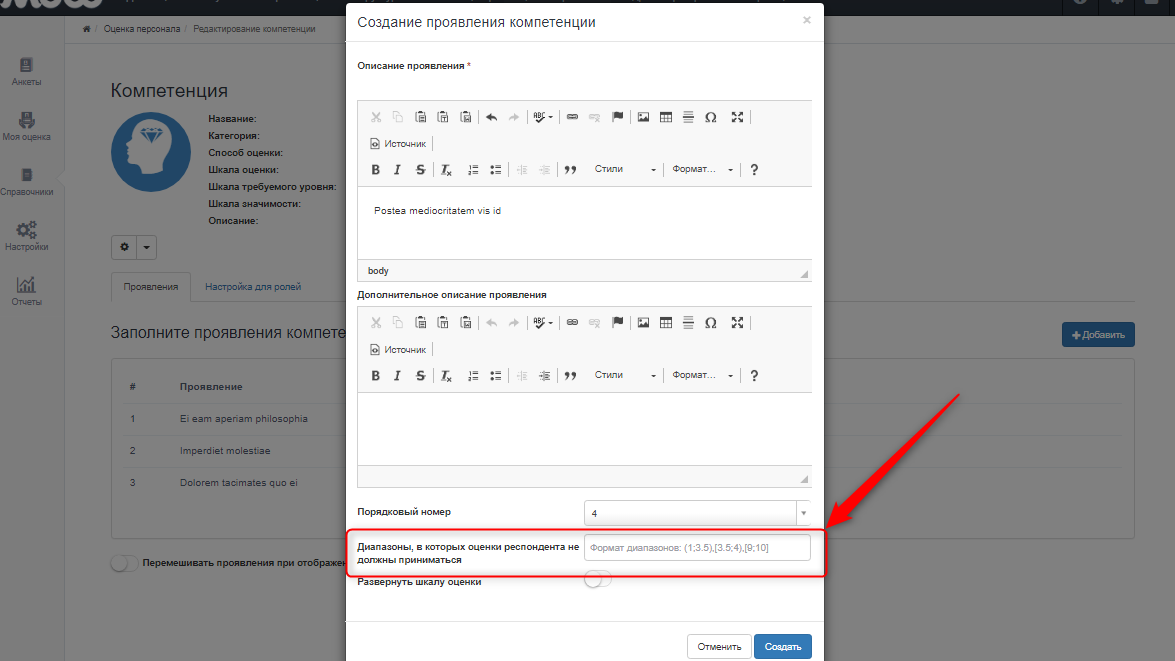The image size is (1175, 661).
Task: Click block quote in the additional description editor
Action: point(571,376)
